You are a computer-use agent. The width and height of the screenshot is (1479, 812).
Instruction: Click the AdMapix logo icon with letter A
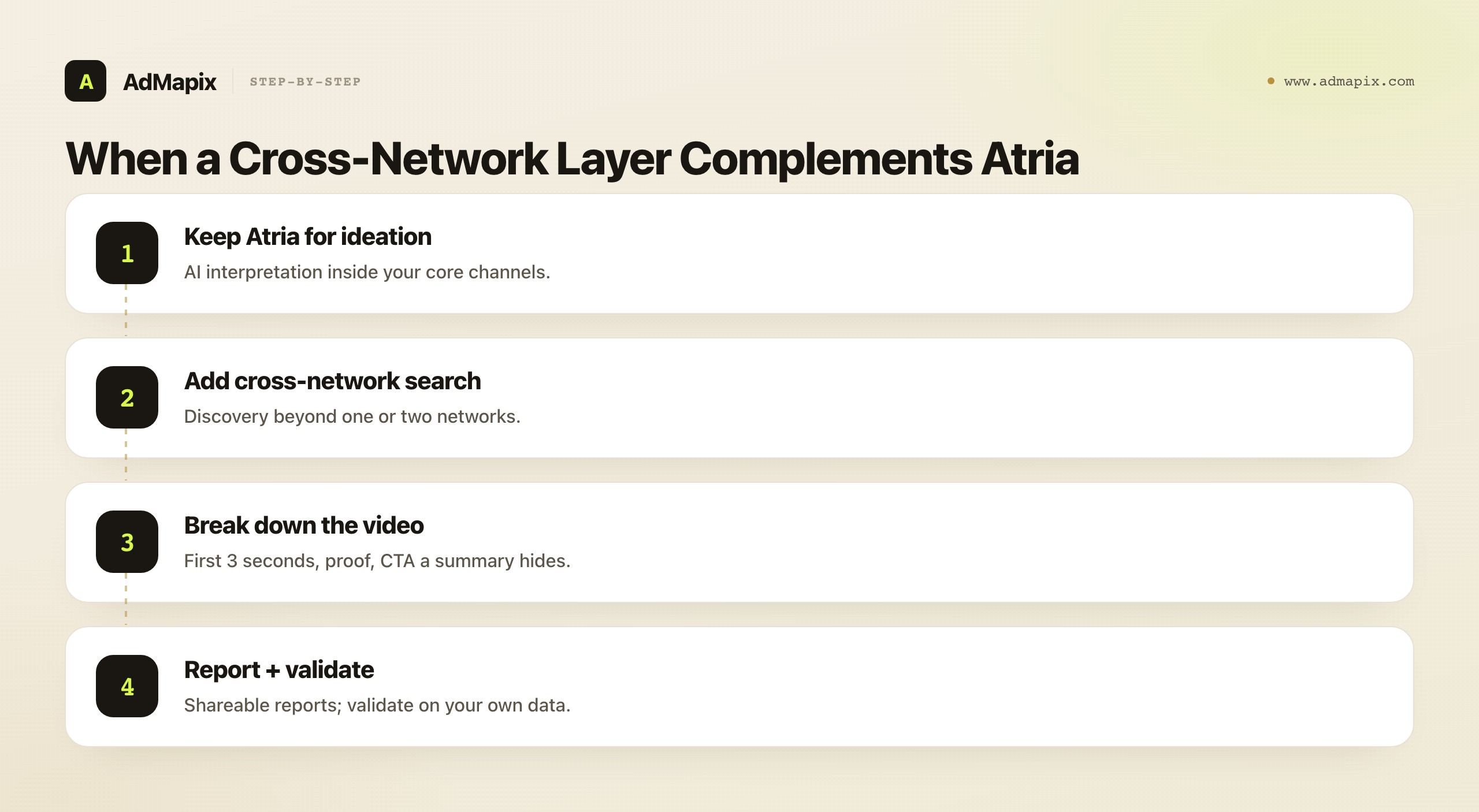click(86, 81)
